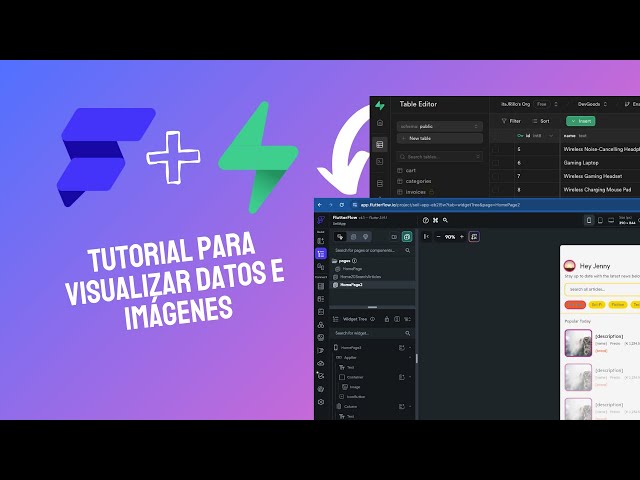Select the Sci-Fi category chip on canvas
This screenshot has height=480, width=640.
[597, 305]
